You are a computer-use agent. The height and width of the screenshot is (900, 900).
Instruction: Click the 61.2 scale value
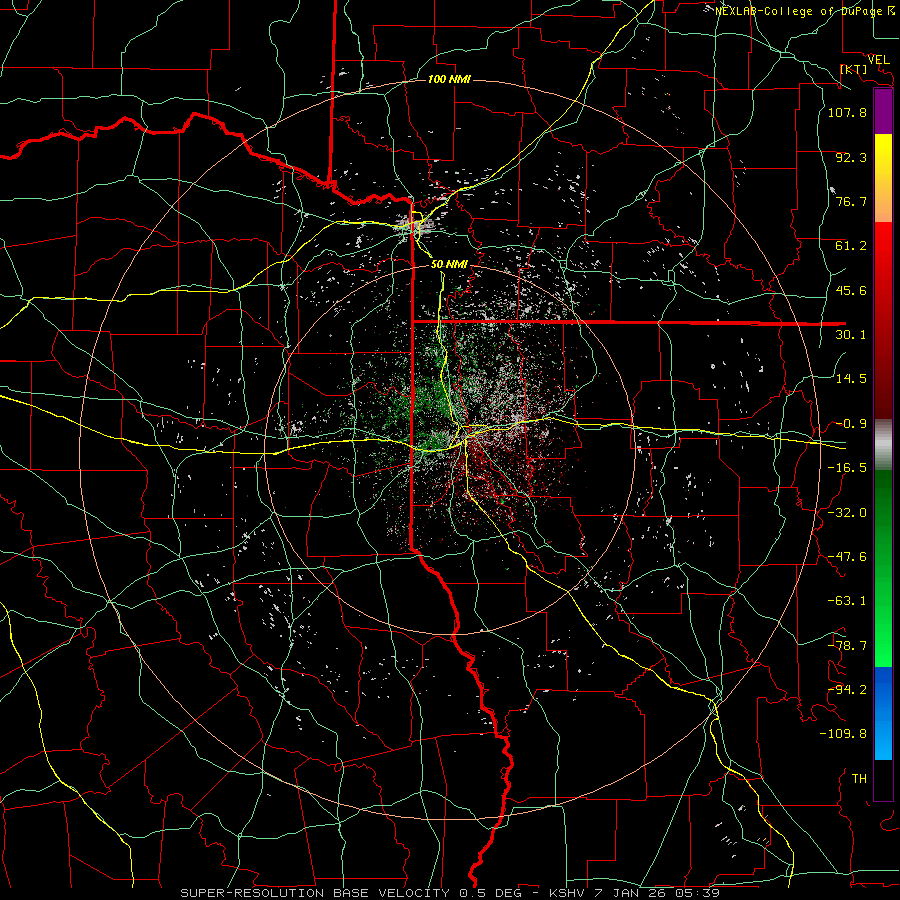[851, 246]
